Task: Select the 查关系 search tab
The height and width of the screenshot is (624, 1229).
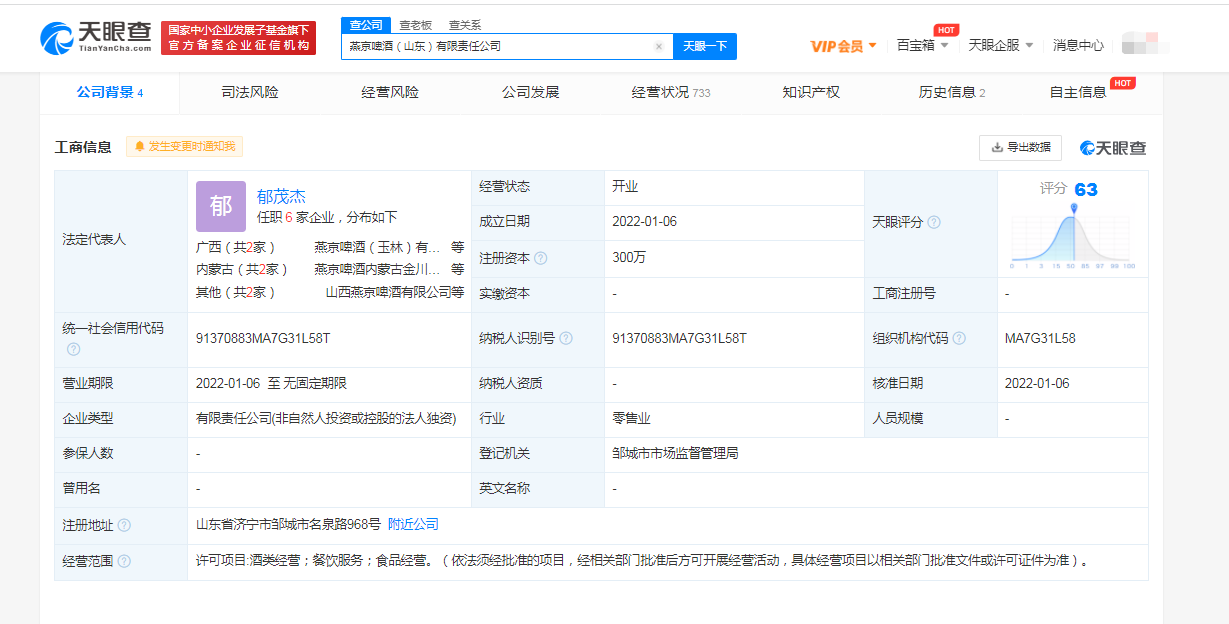Action: click(x=464, y=25)
